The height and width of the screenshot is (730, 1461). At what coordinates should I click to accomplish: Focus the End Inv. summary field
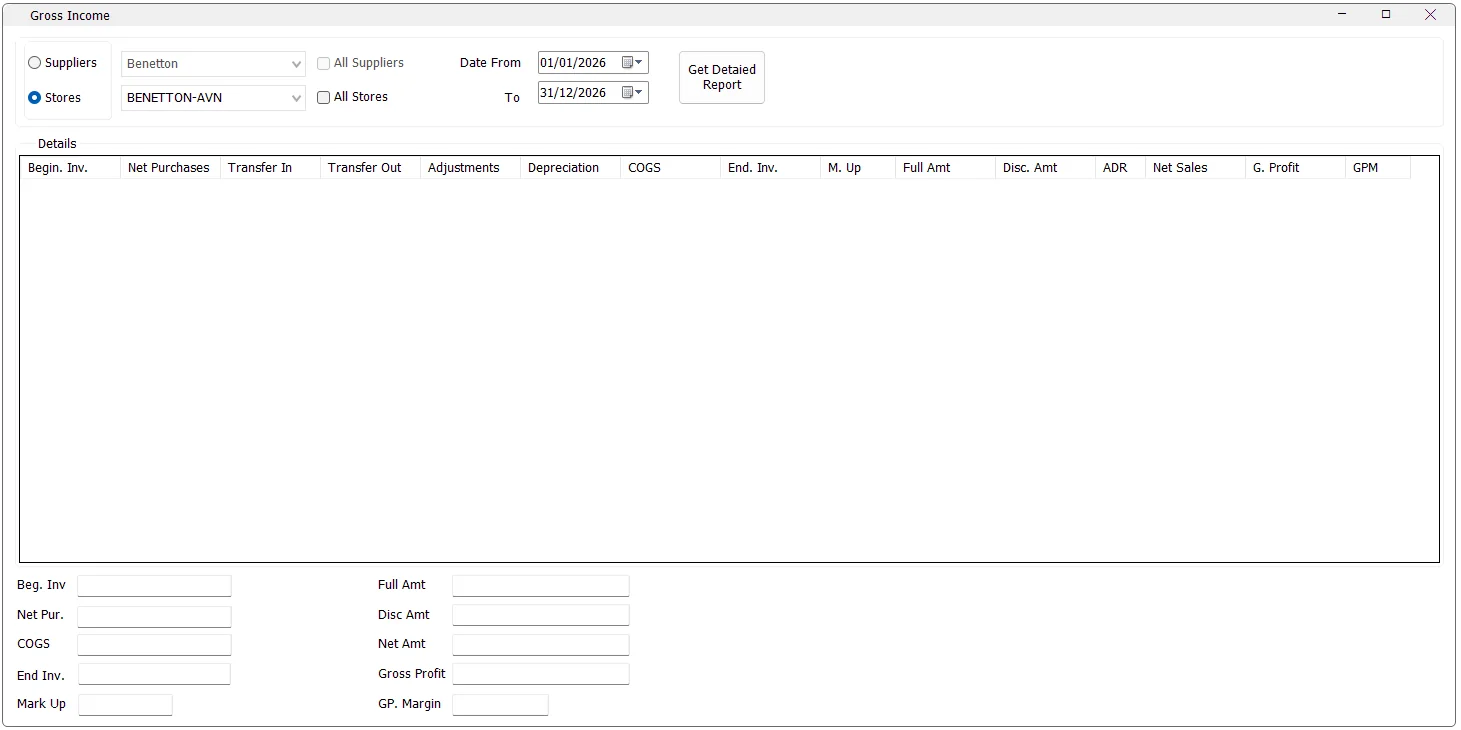154,675
